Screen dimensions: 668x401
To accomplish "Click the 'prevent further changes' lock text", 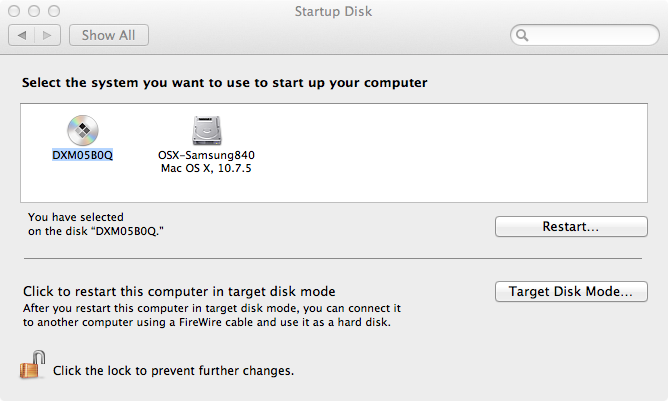I will (173, 371).
